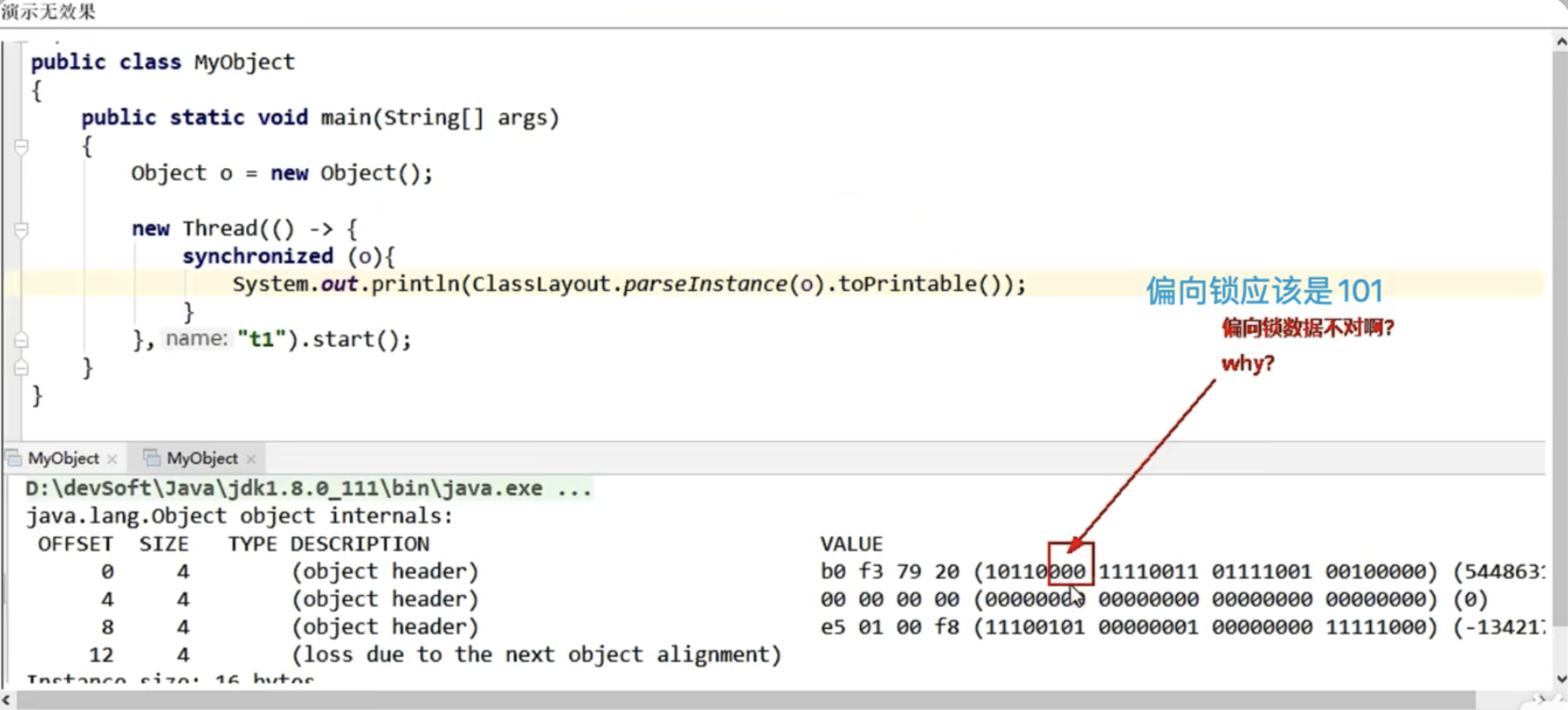Collapse the lambda Thread fold marker
This screenshot has height=710, width=1568.
pos(21,229)
